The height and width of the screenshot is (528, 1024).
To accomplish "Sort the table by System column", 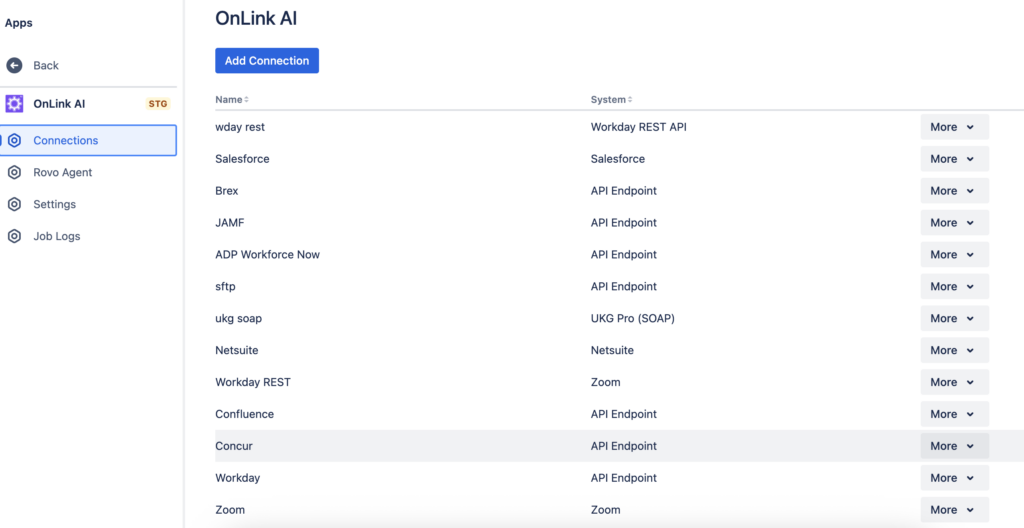I will (x=612, y=100).
